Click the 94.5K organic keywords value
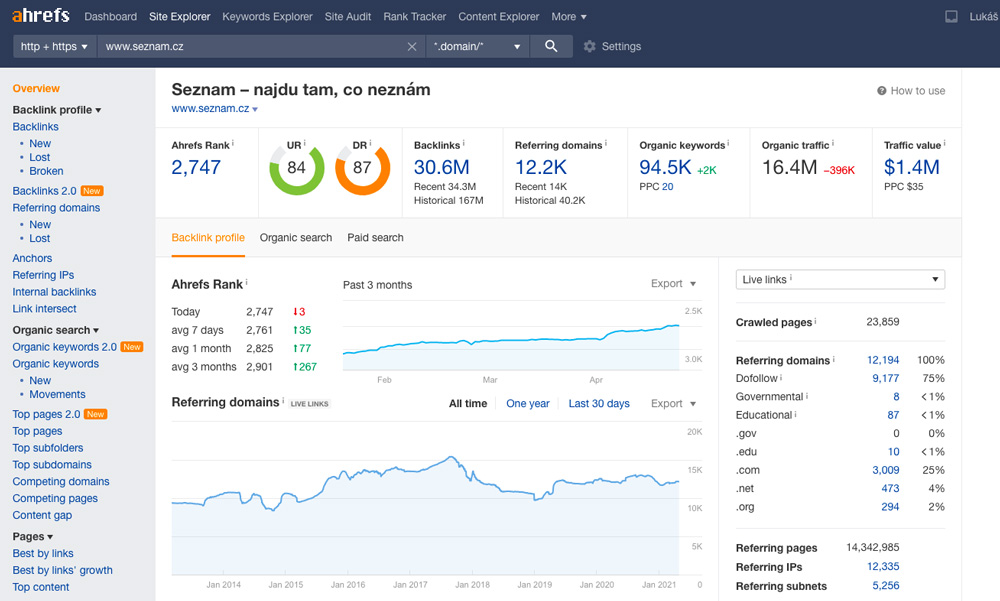This screenshot has height=601, width=1000. click(x=665, y=167)
